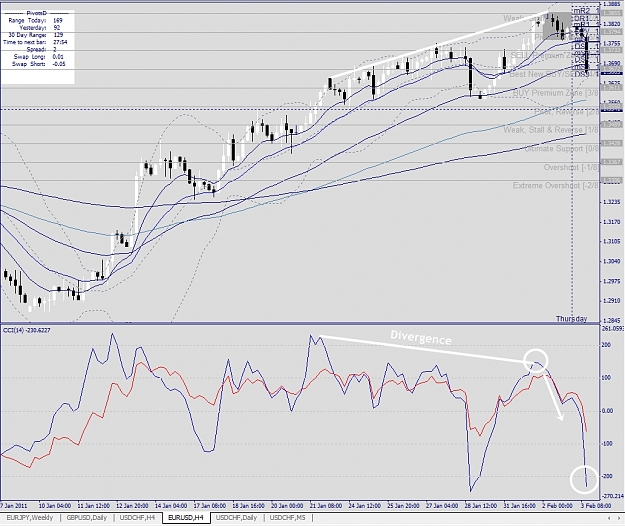The image size is (625, 526).
Task: Click the 1.2910 price axis label
Action: [x=612, y=301]
